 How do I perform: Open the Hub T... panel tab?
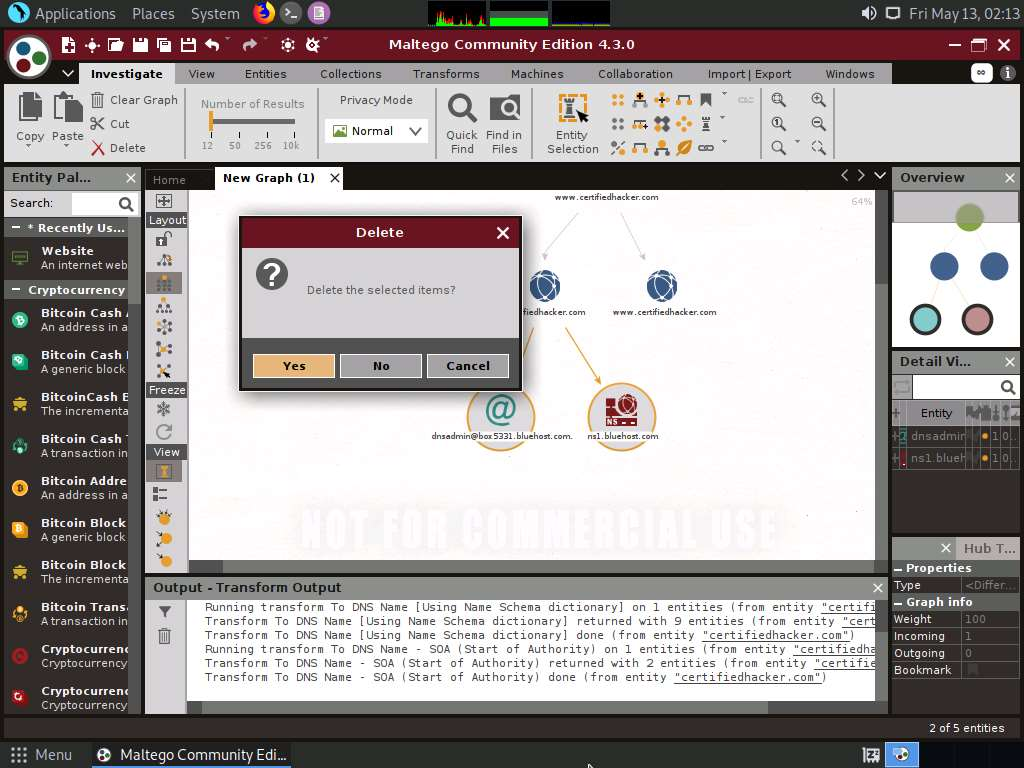click(x=989, y=549)
